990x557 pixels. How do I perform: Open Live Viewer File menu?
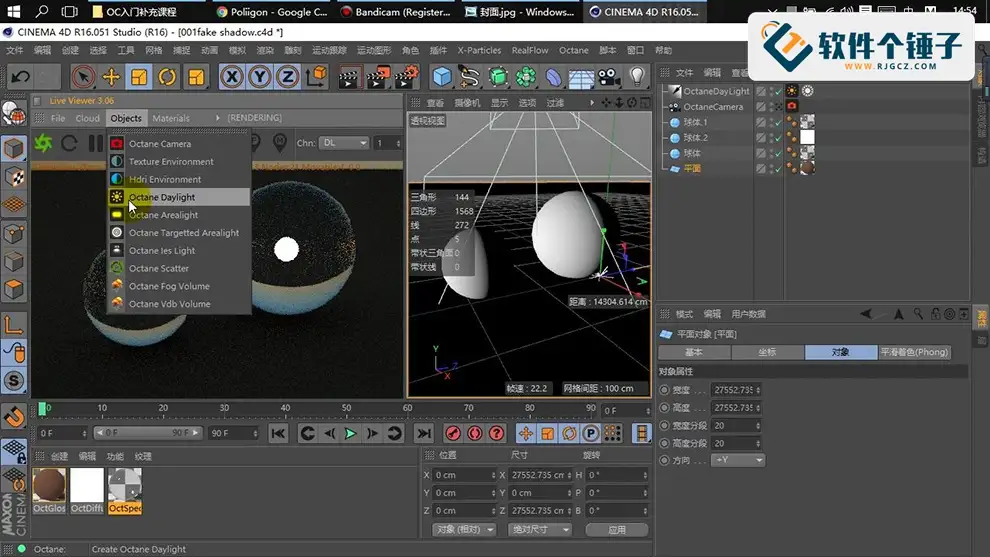(x=58, y=118)
